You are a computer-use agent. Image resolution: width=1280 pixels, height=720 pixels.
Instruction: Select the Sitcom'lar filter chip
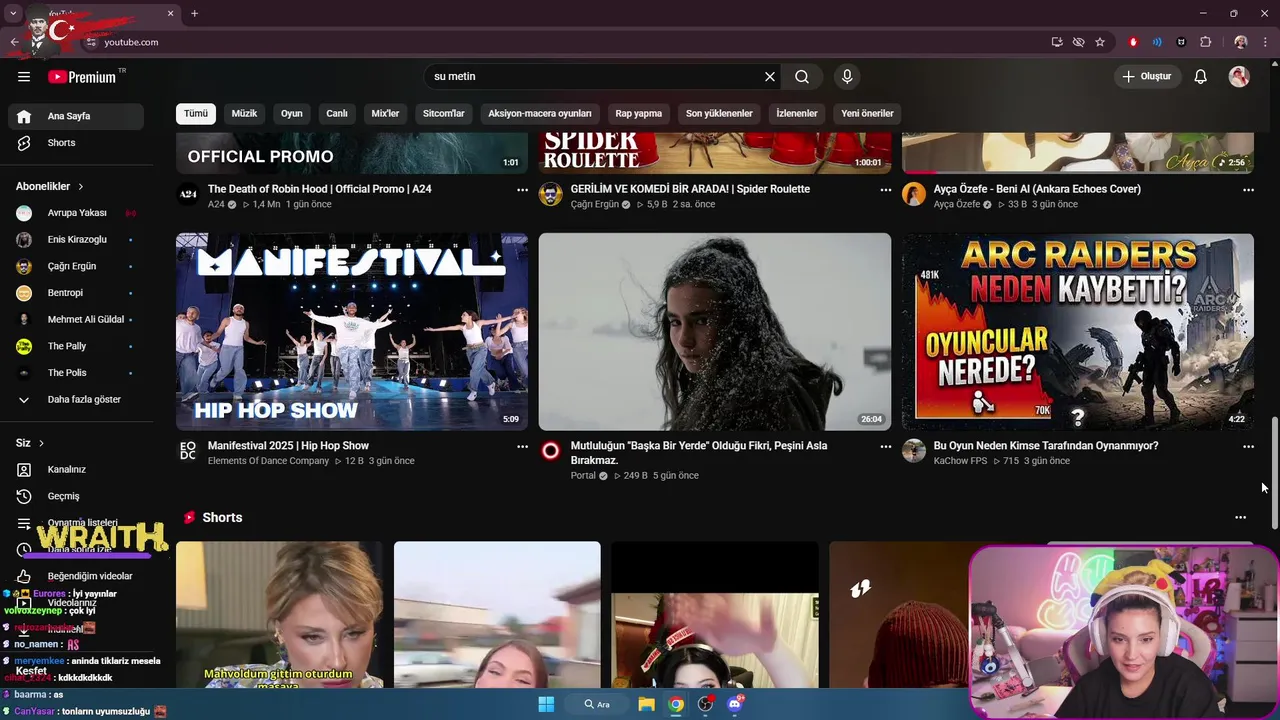click(444, 113)
